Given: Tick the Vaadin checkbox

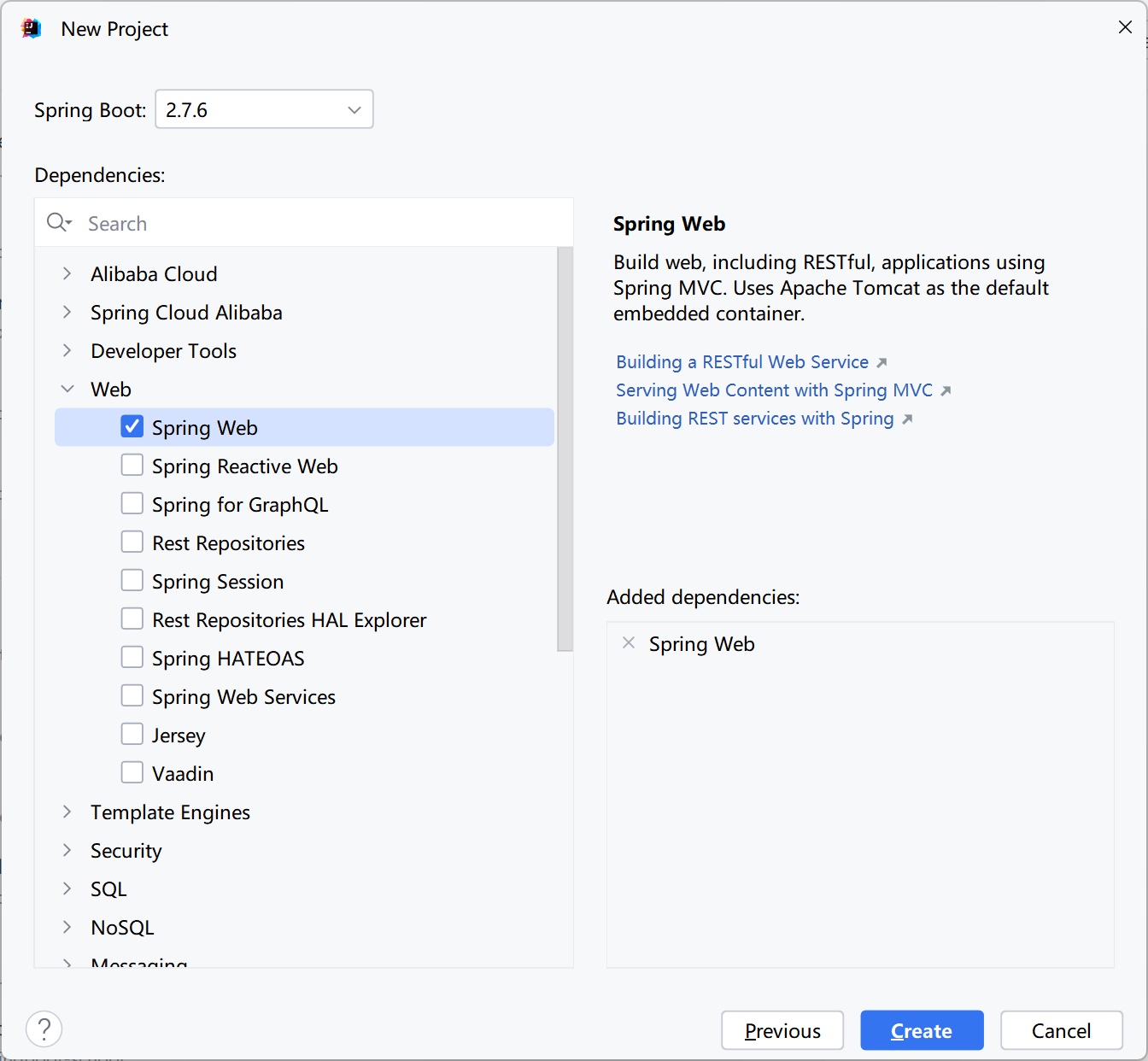Looking at the screenshot, I should 132,772.
